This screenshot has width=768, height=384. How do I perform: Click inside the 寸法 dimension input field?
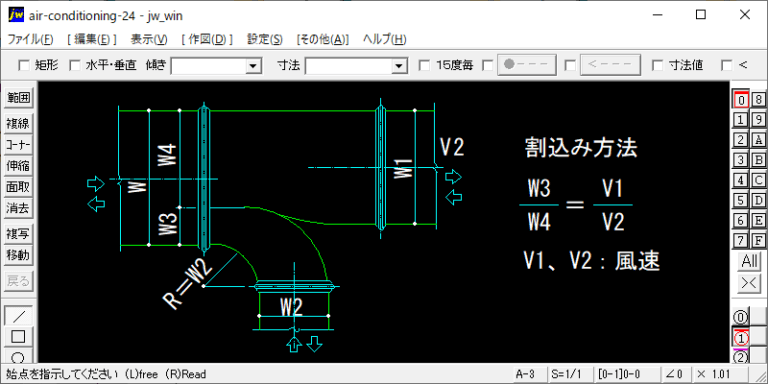[x=349, y=66]
